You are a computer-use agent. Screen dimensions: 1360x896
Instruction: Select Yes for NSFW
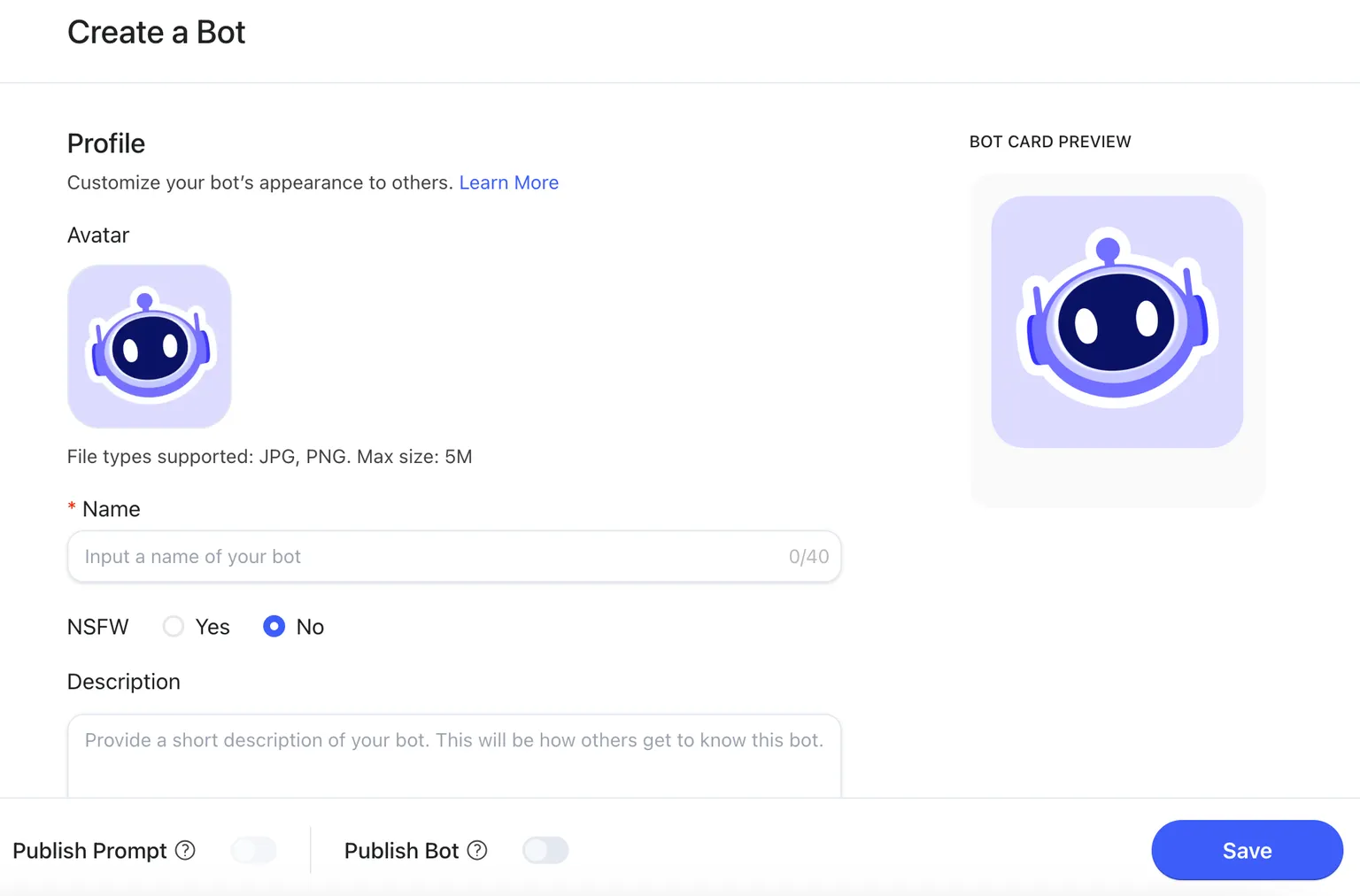tap(174, 627)
